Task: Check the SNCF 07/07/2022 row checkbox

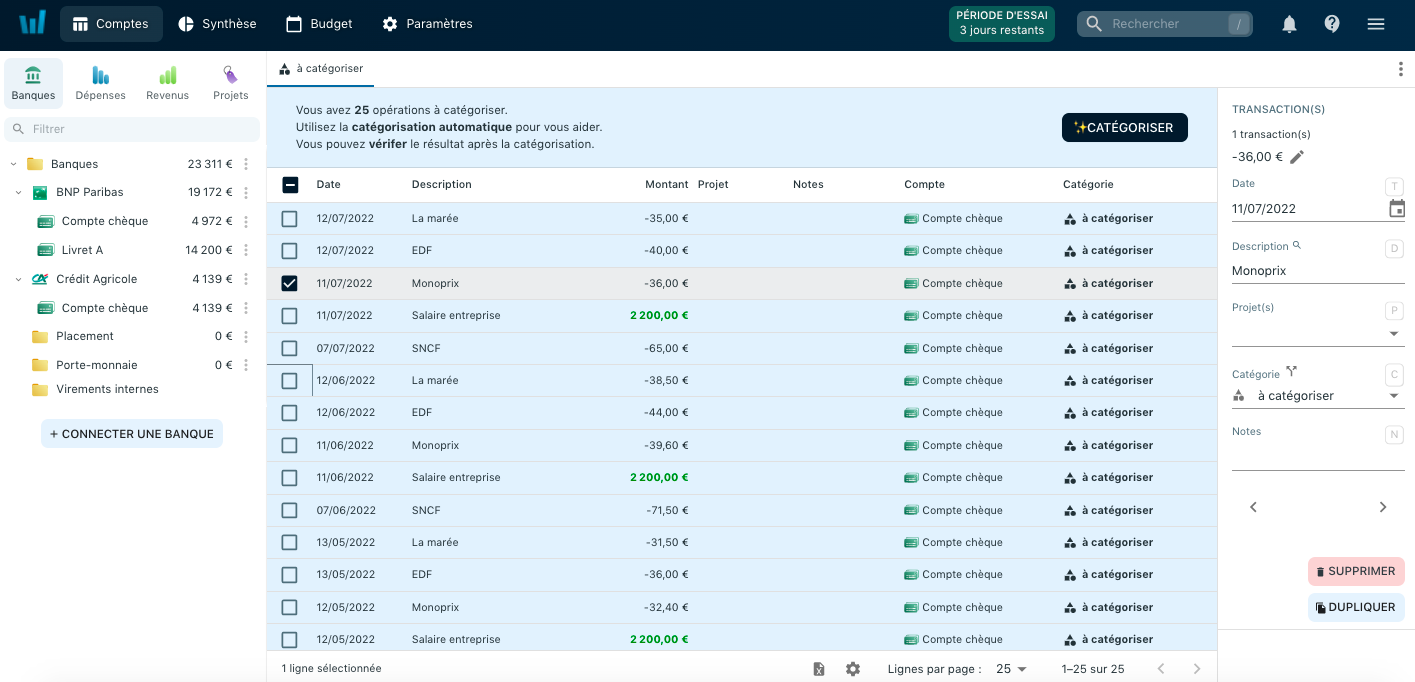Action: (289, 348)
